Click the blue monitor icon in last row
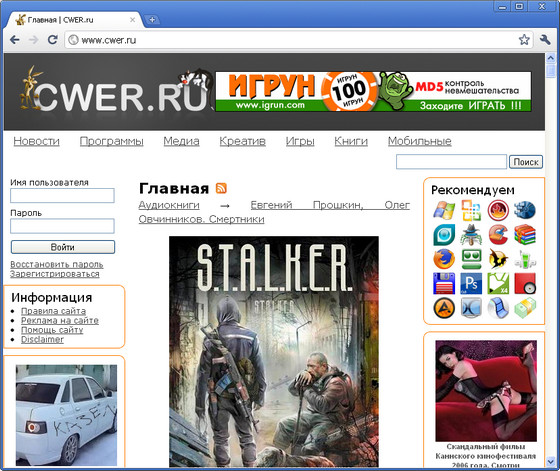 click(471, 308)
